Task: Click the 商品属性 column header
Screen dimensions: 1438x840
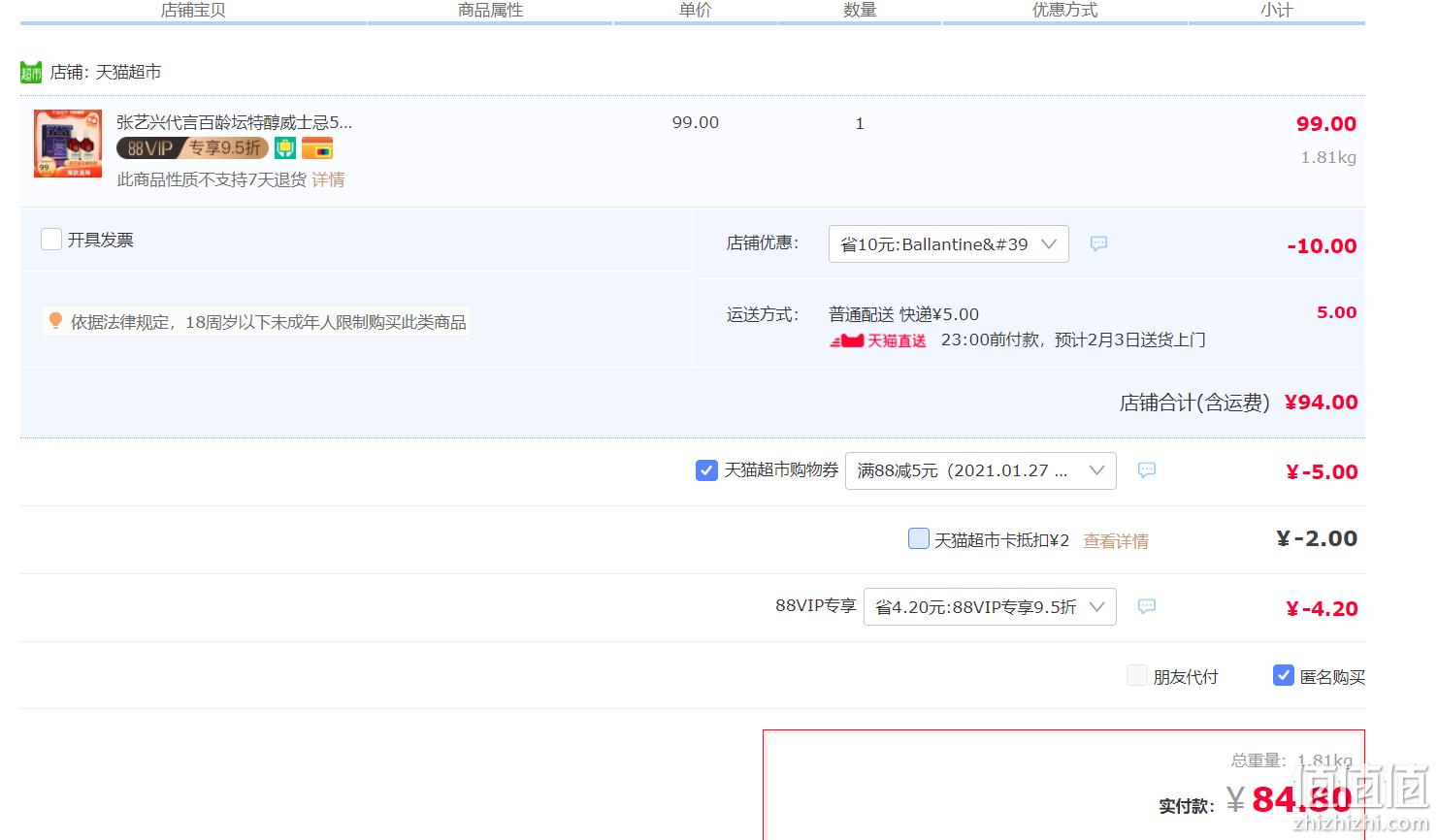Action: [490, 10]
